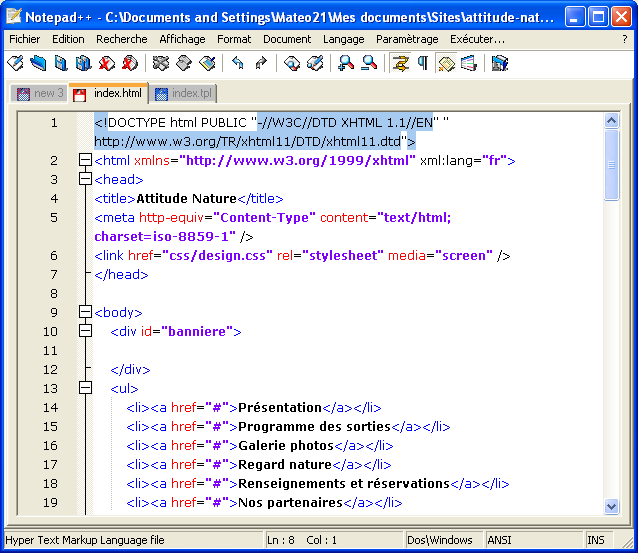This screenshot has height=553, width=638.
Task: Save the document using the toolbar icon
Action: (61, 63)
